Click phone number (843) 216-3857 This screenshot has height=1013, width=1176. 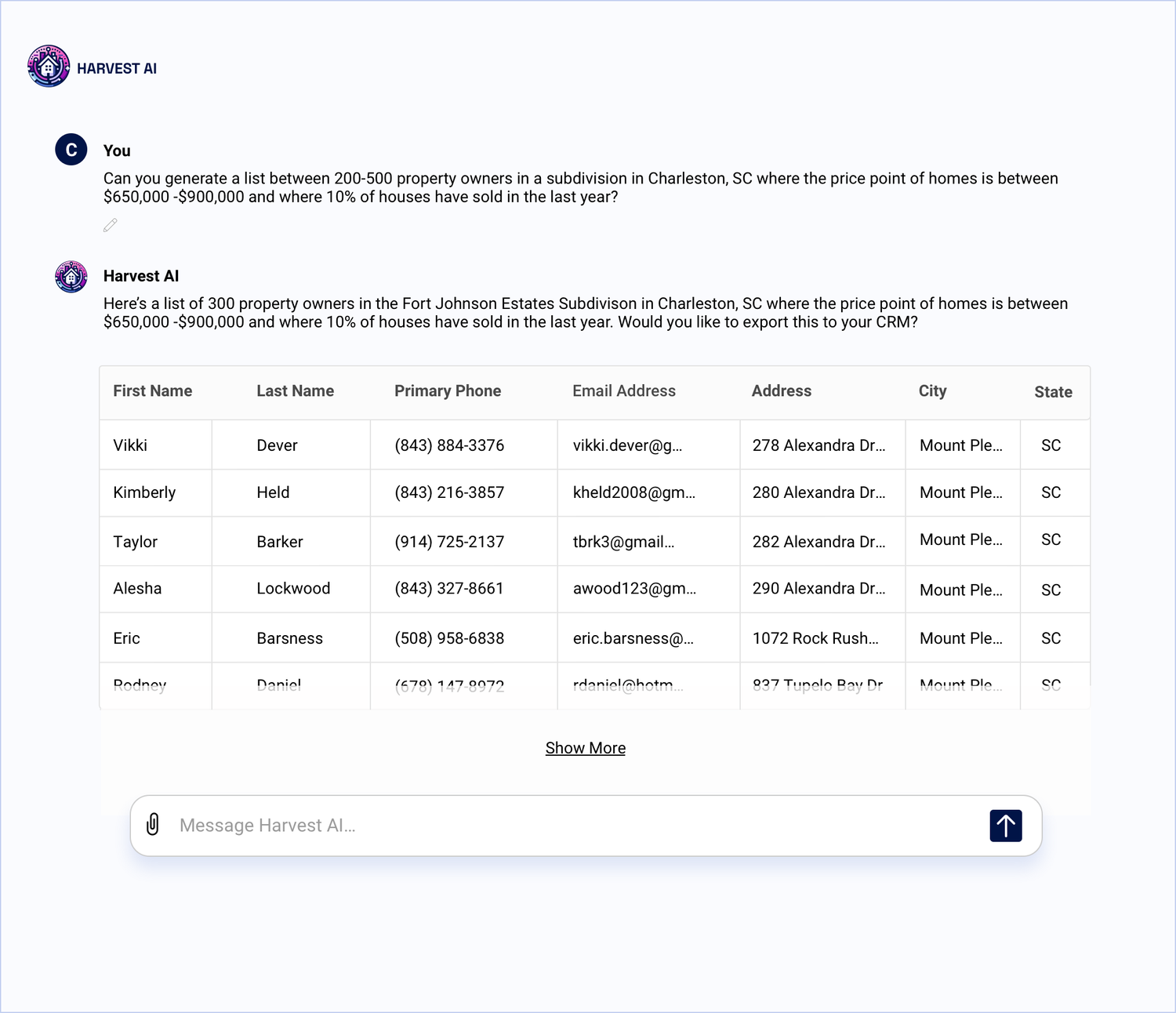pyautogui.click(x=449, y=492)
